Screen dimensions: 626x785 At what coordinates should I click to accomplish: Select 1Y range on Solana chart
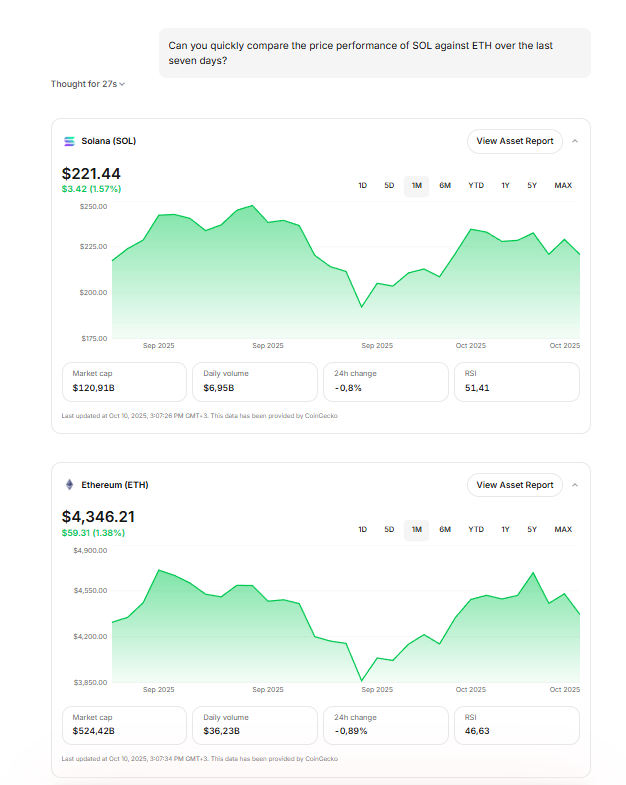pos(505,186)
